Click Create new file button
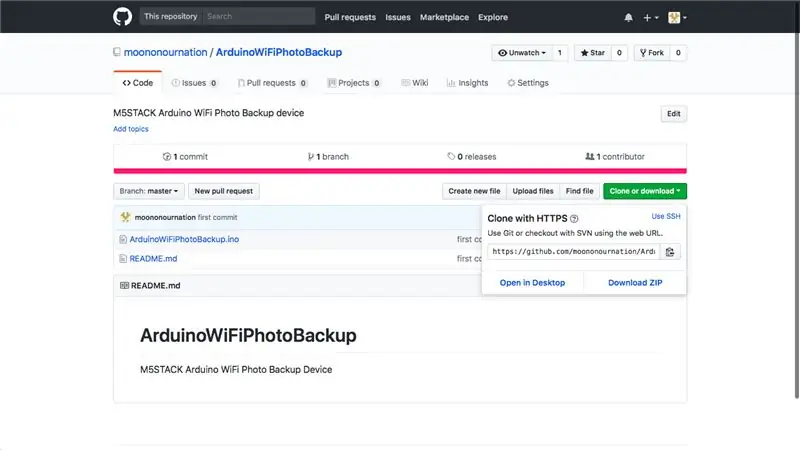The width and height of the screenshot is (800, 450). coord(474,191)
